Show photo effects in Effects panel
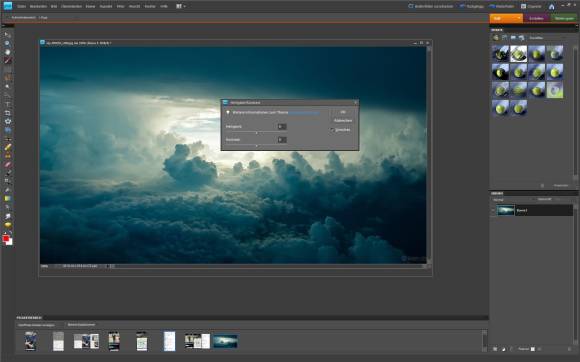 pos(513,38)
